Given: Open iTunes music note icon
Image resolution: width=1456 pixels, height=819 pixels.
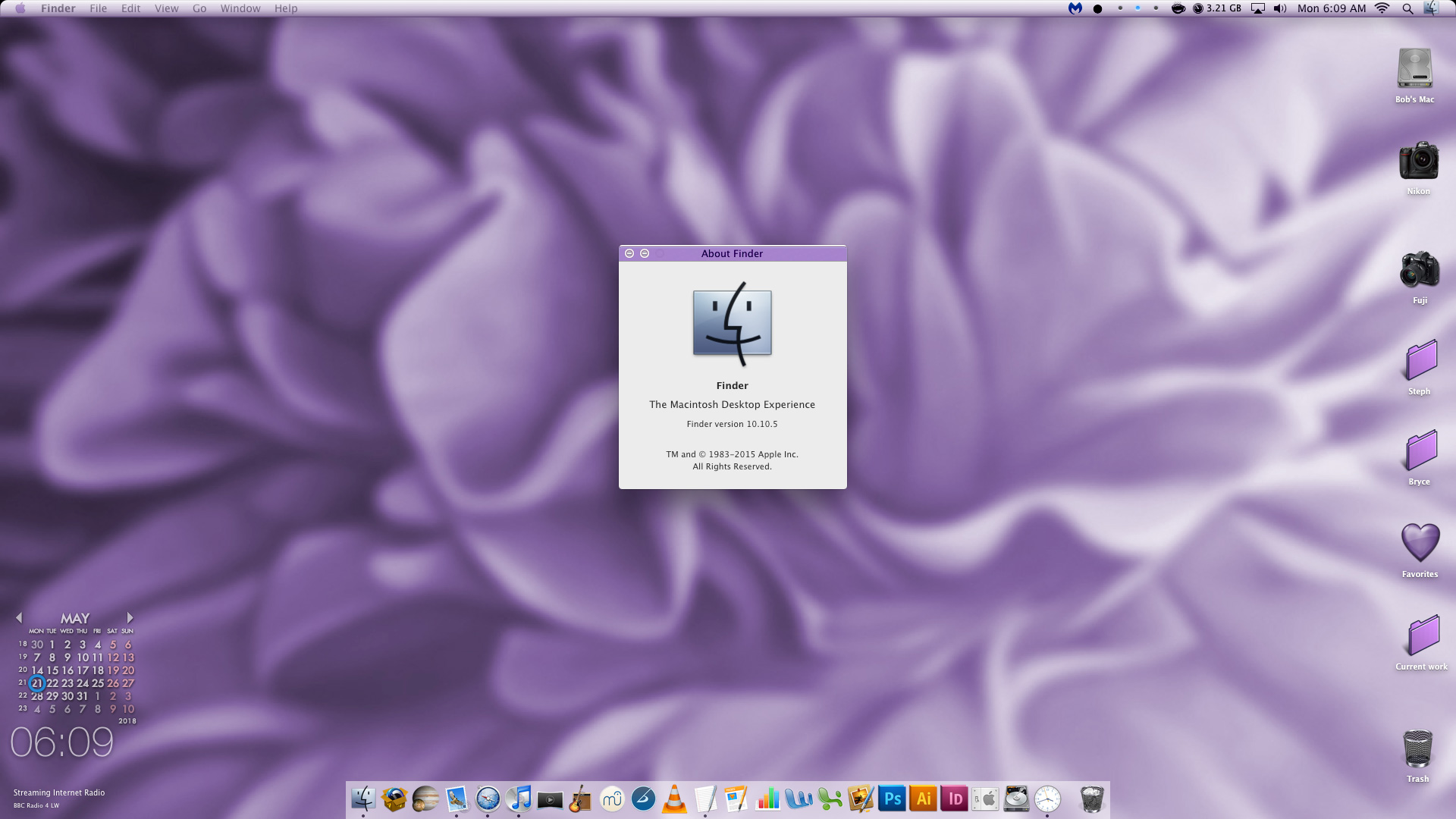Looking at the screenshot, I should [x=519, y=799].
